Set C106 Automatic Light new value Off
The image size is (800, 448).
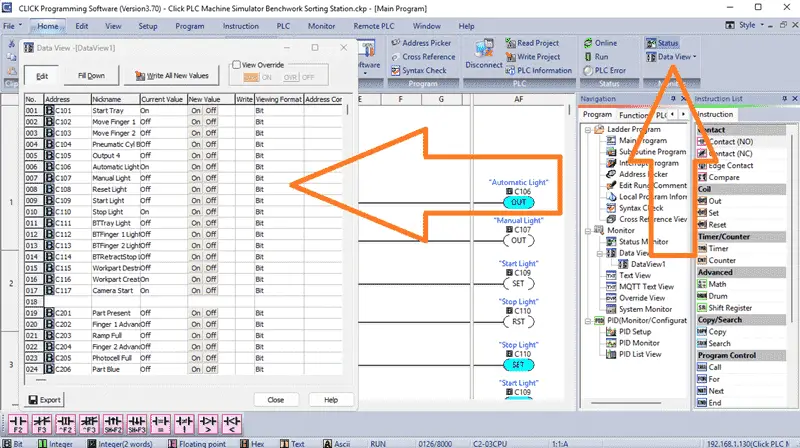point(211,166)
